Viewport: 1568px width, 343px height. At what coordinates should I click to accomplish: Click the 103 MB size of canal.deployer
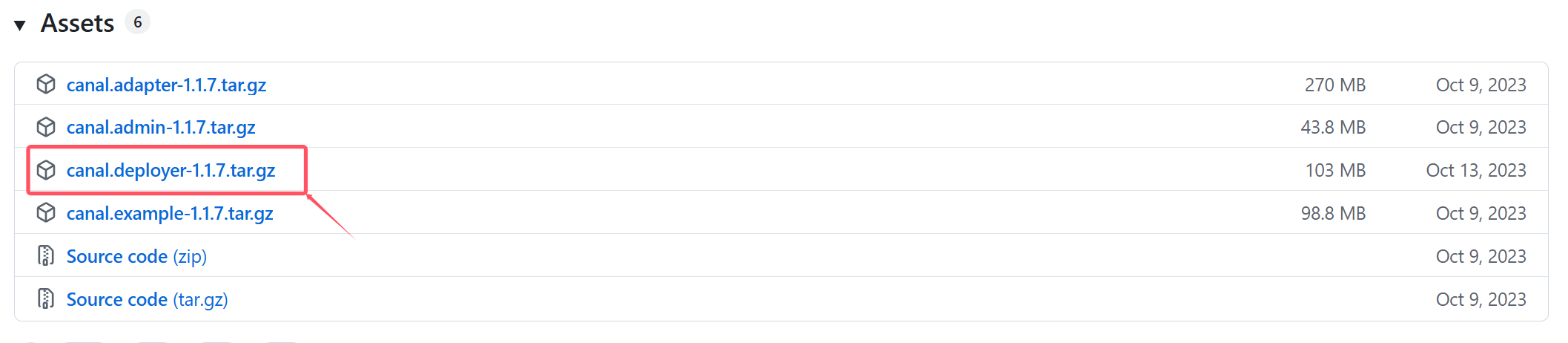(1334, 170)
